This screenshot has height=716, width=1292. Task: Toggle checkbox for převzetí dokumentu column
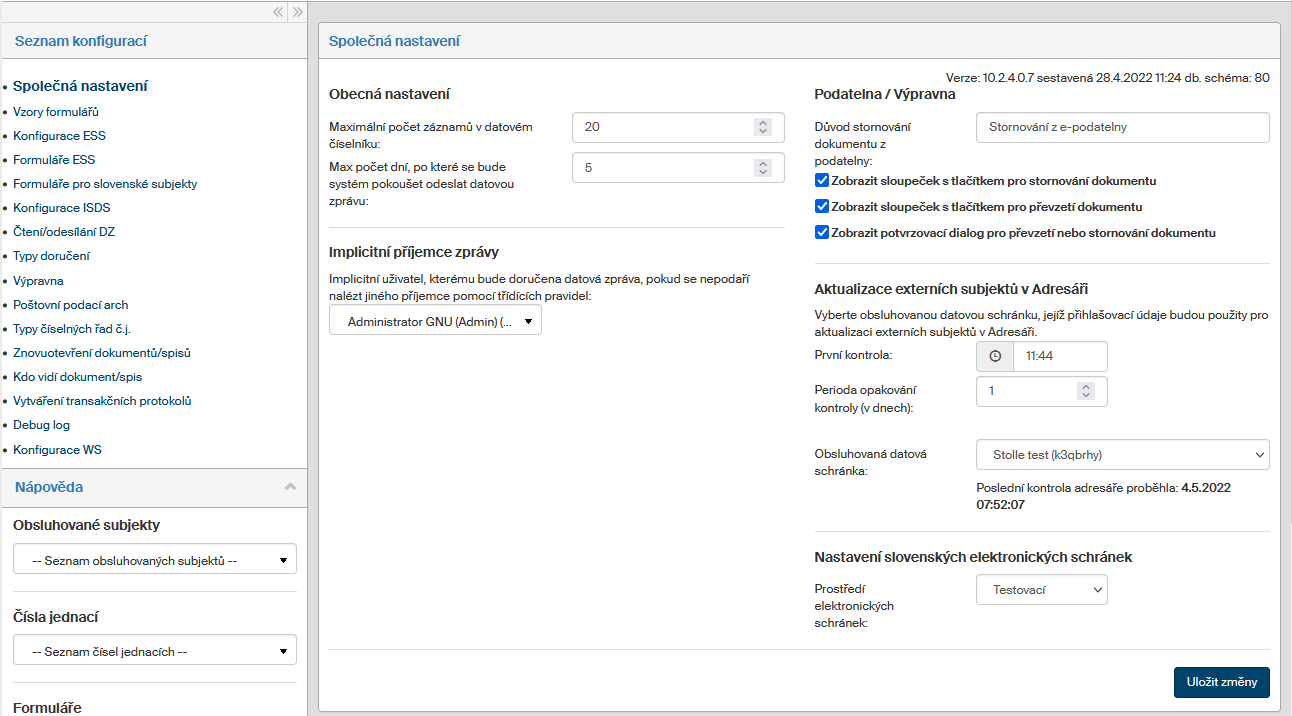click(822, 207)
